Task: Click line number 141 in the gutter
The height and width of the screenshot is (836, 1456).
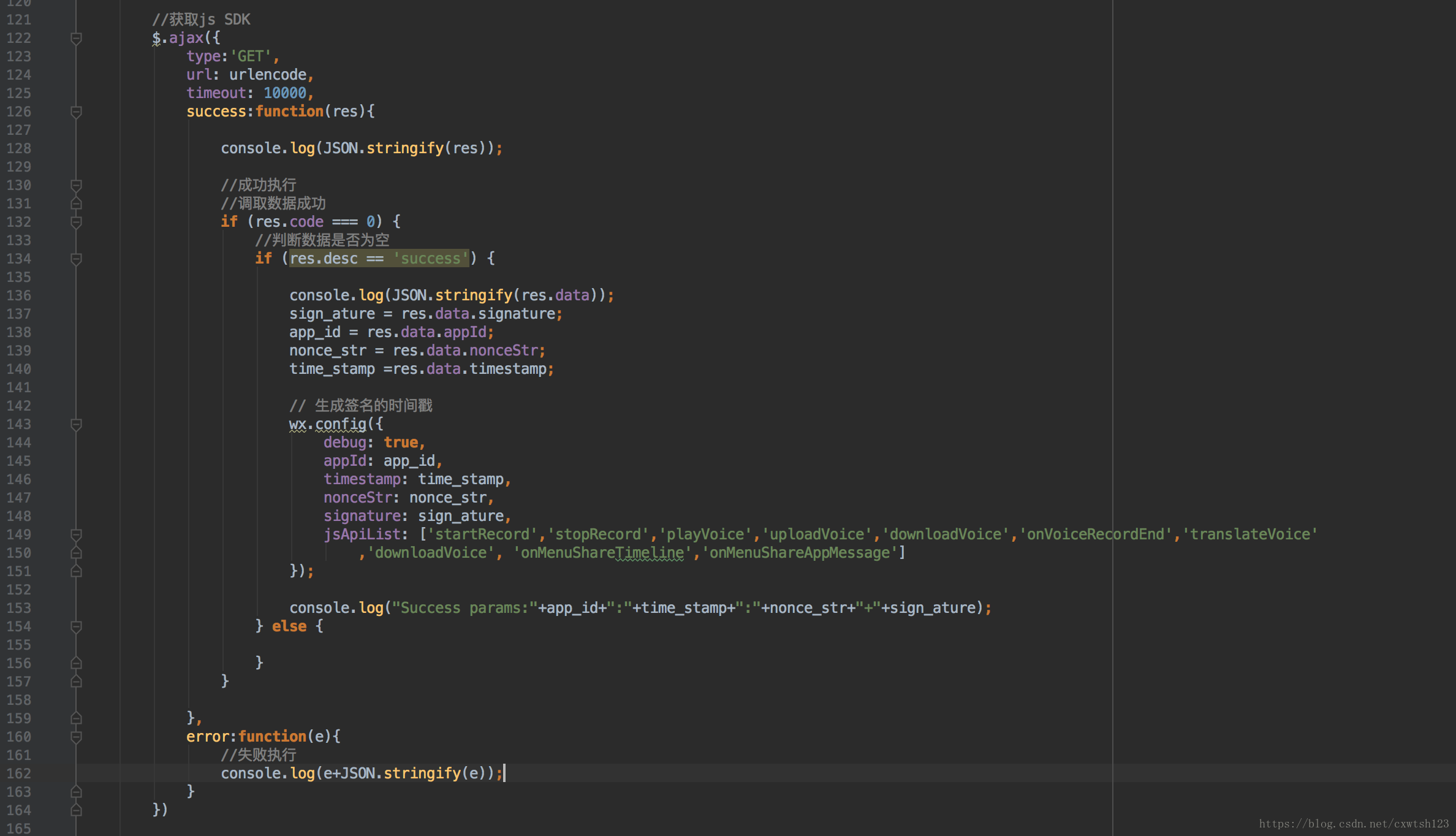Action: 18,387
